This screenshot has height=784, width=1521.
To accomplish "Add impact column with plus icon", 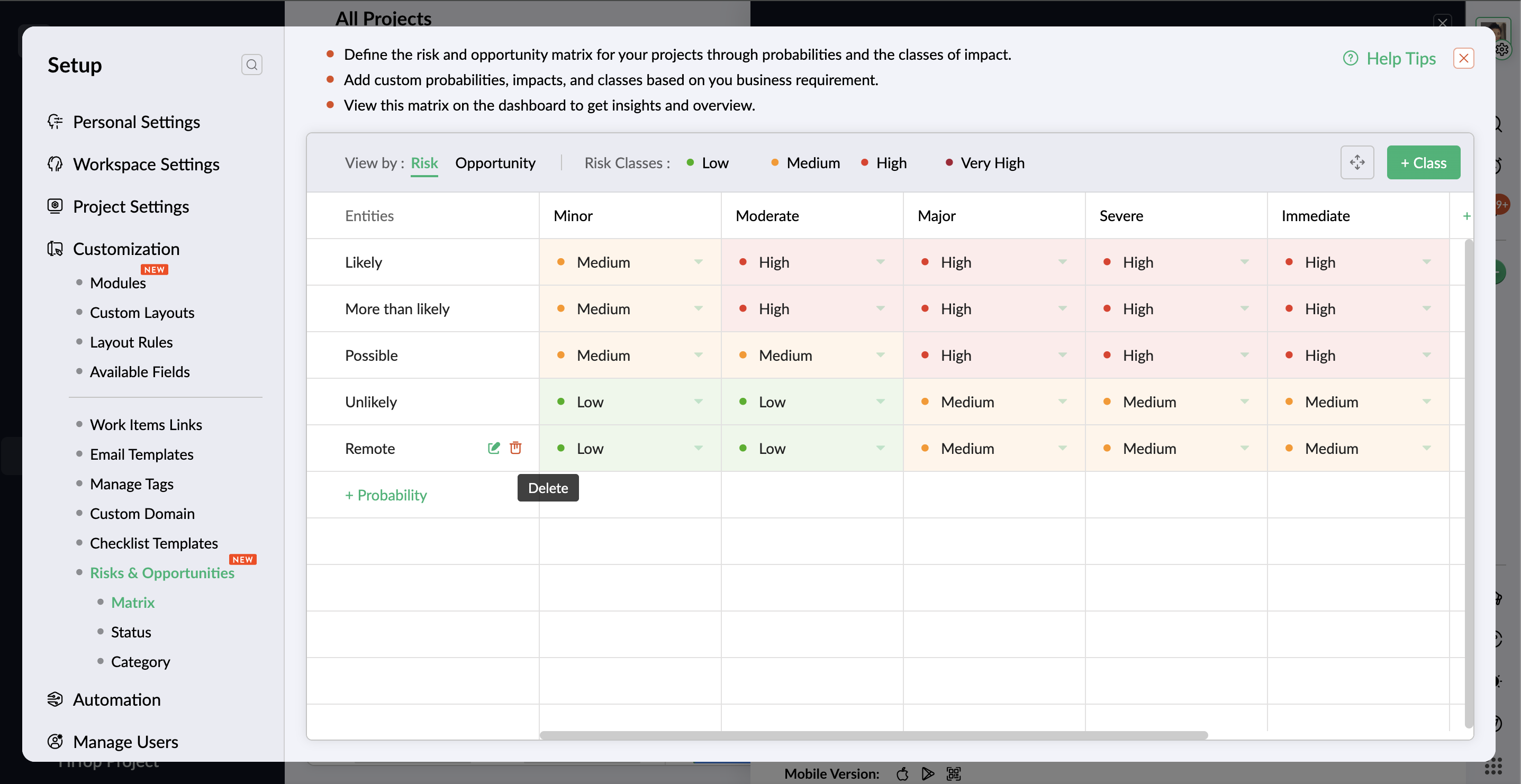I will [x=1466, y=216].
